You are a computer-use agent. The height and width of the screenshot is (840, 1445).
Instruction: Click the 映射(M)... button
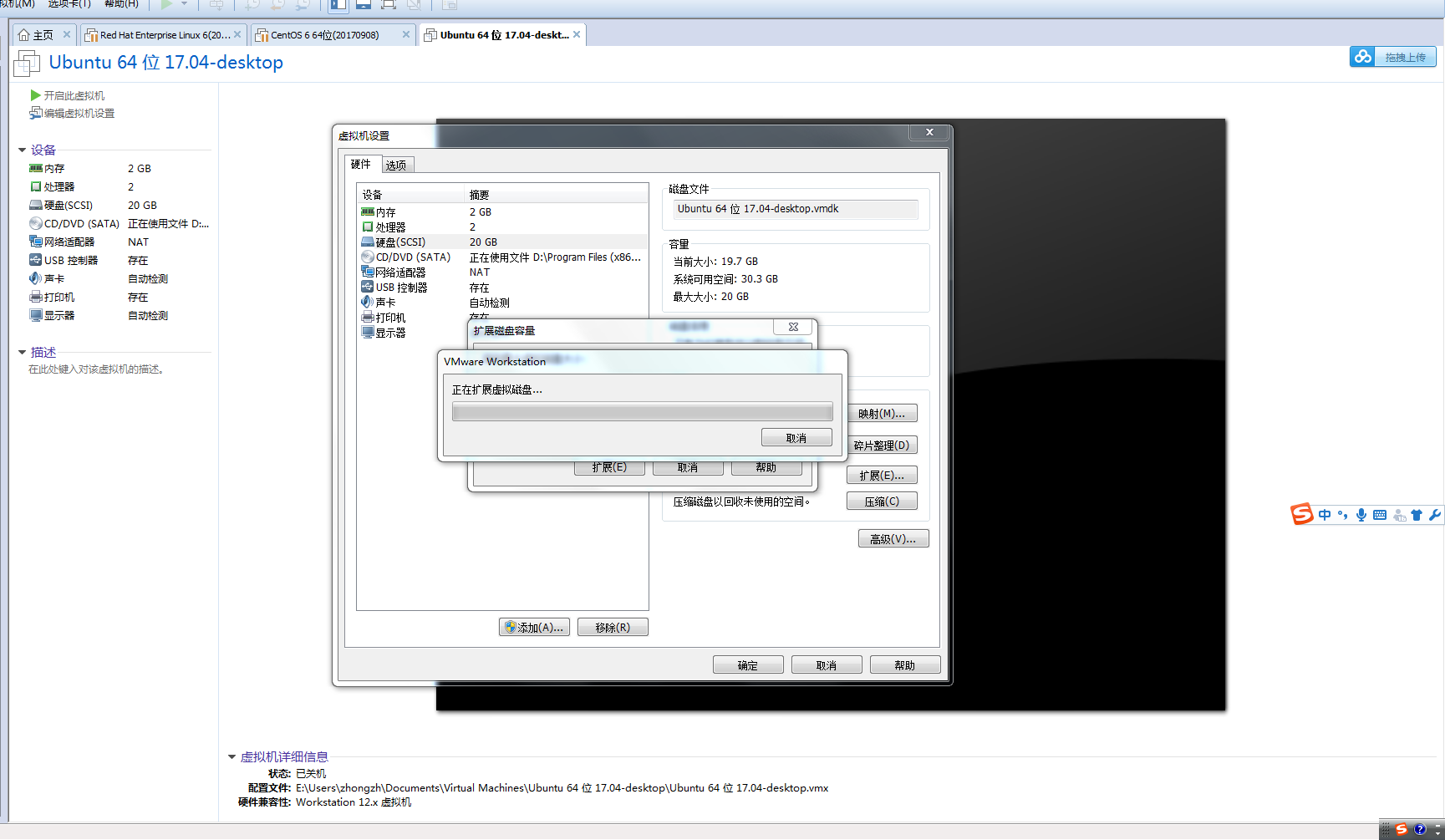882,414
